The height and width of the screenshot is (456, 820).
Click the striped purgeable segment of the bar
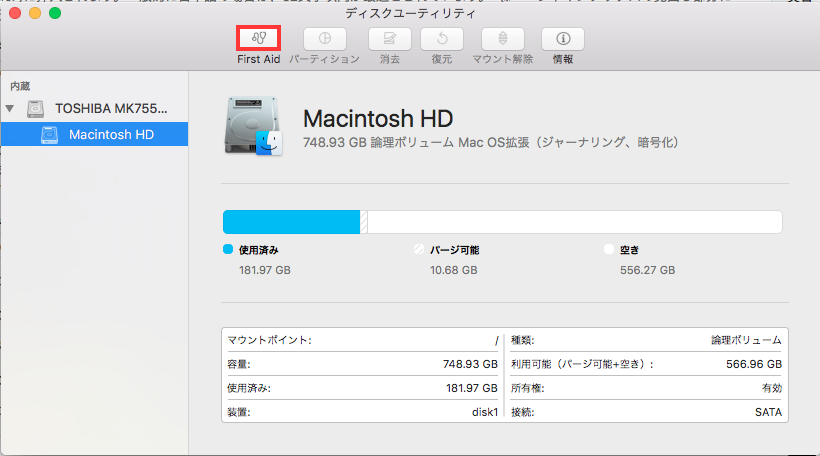coord(363,222)
